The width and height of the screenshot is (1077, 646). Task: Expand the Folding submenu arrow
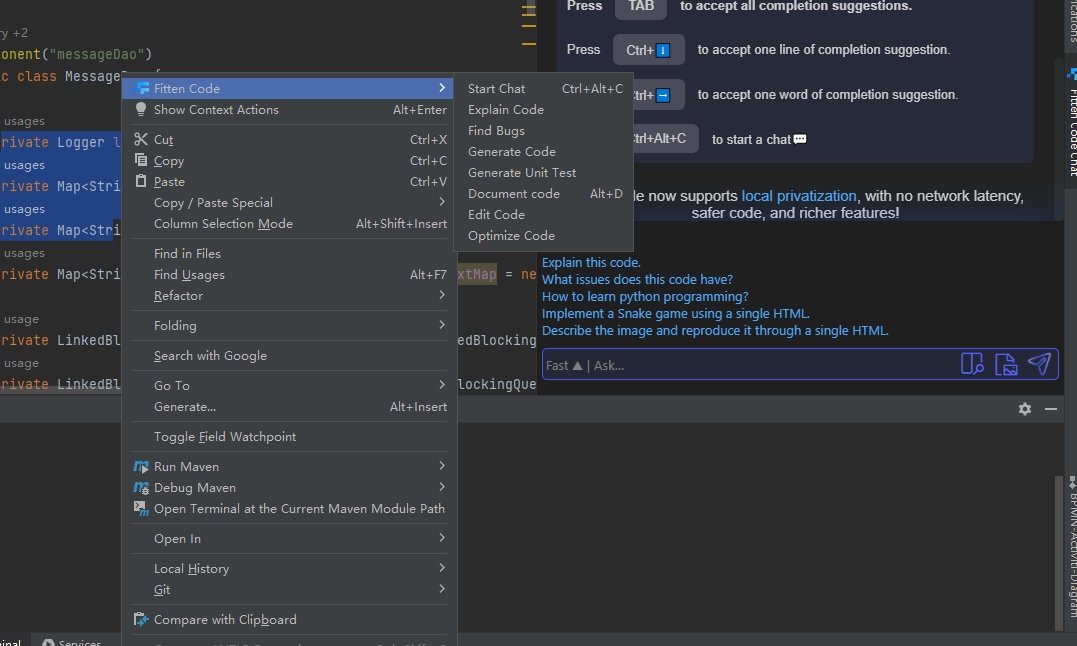point(442,325)
